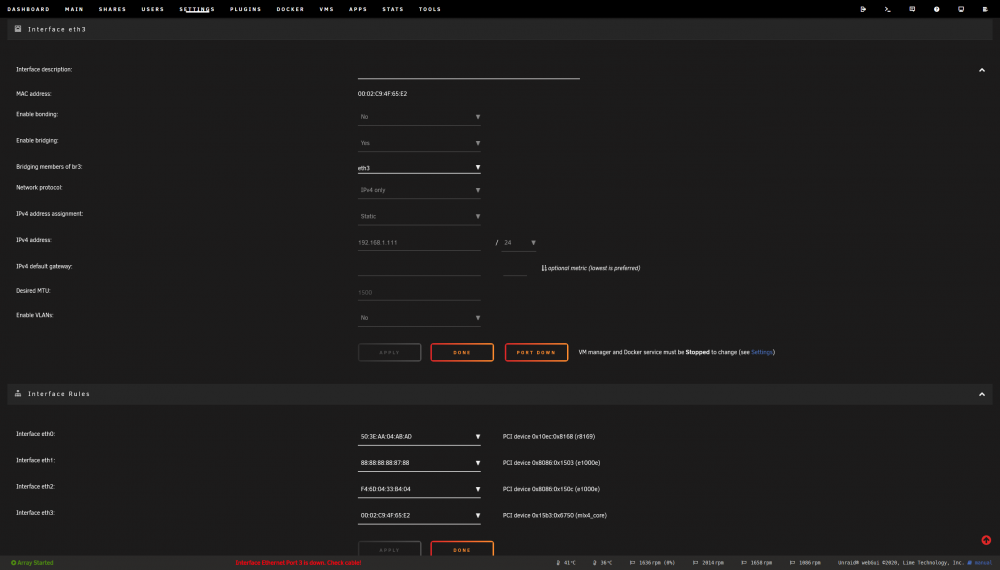Open the Interface eth0 MAC dropdown
This screenshot has height=570, width=1000.
pos(419,437)
